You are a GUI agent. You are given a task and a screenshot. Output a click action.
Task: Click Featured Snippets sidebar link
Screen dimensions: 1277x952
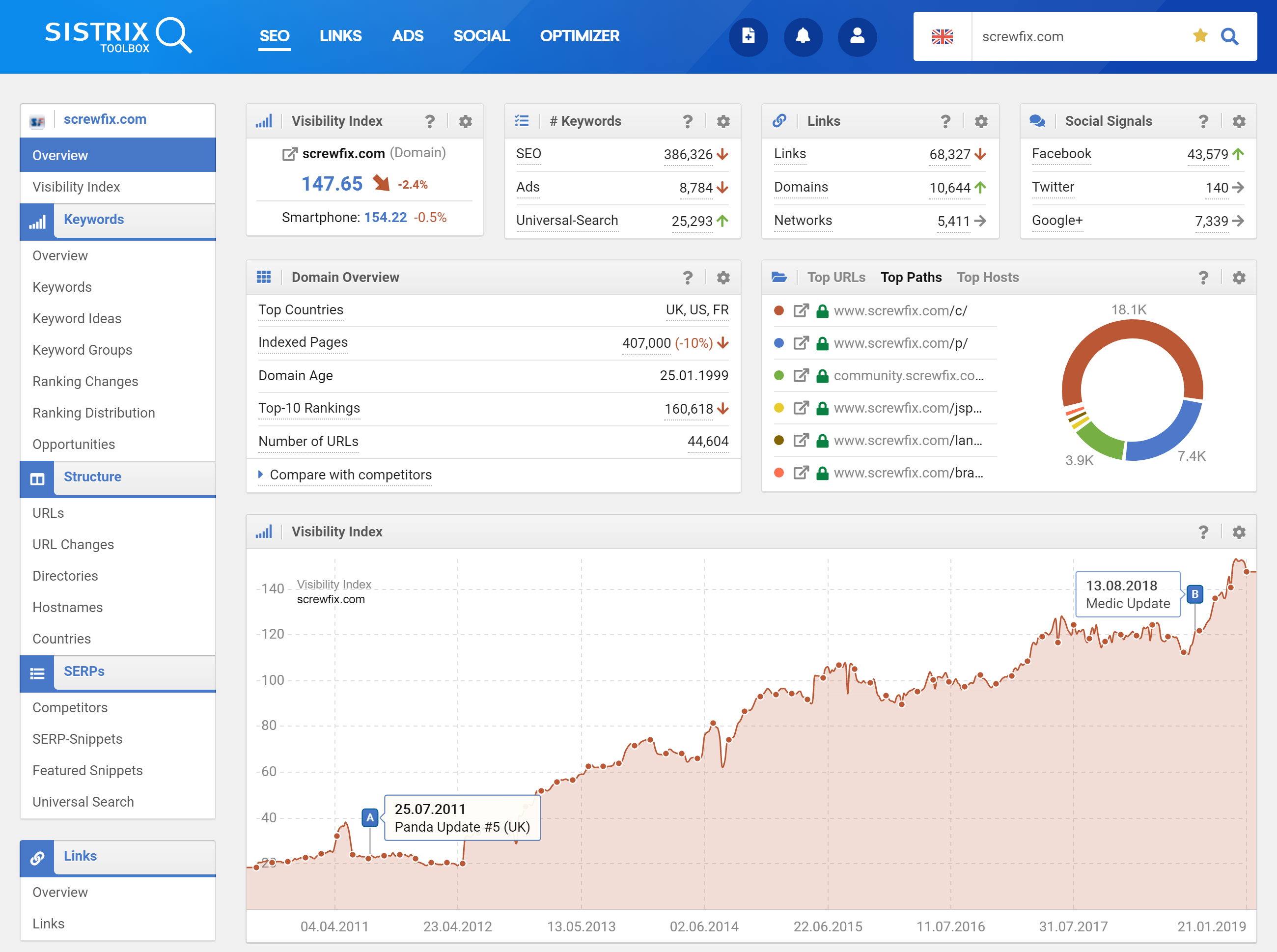pyautogui.click(x=87, y=770)
